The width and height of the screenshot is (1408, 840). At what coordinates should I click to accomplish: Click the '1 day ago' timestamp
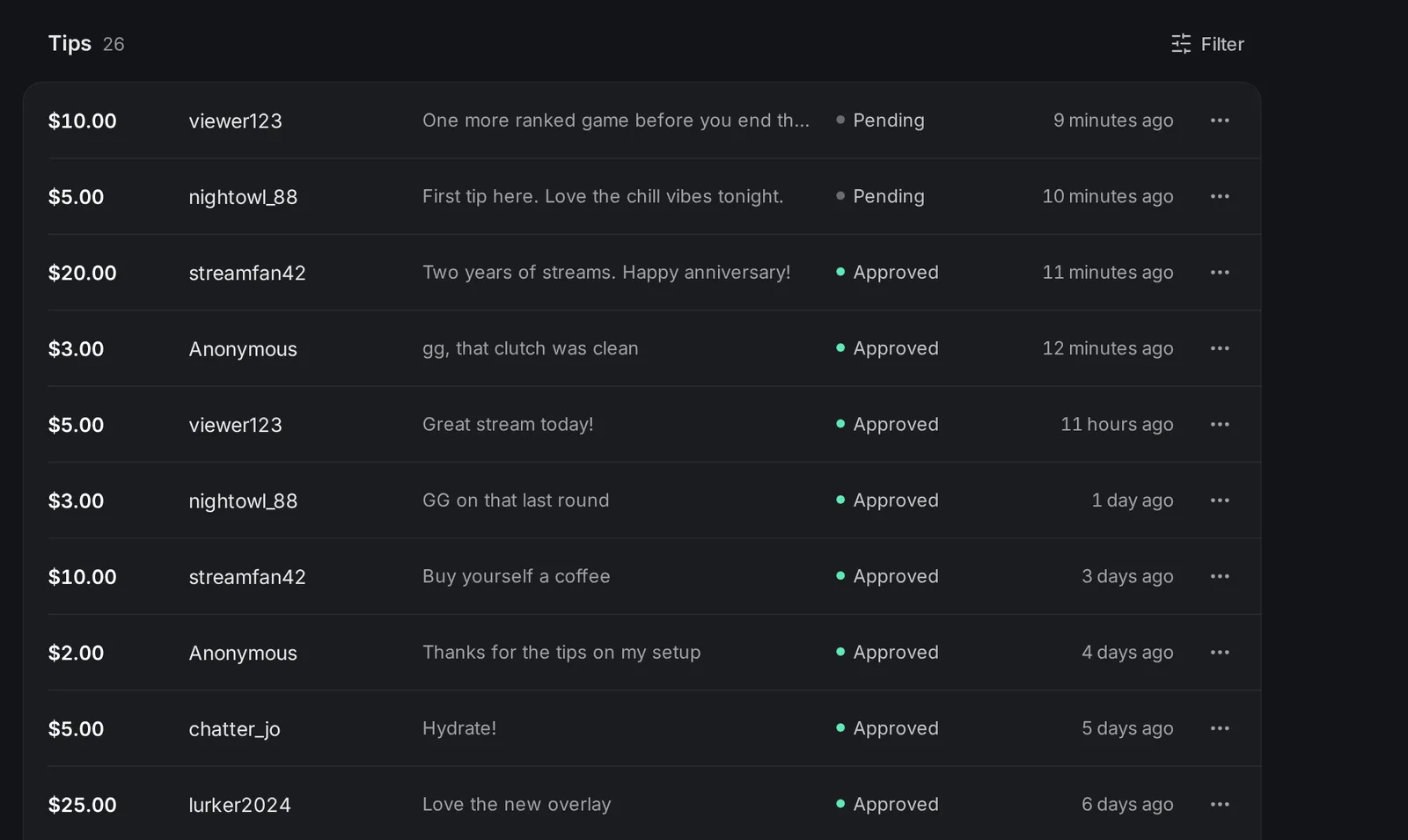[x=1133, y=500]
